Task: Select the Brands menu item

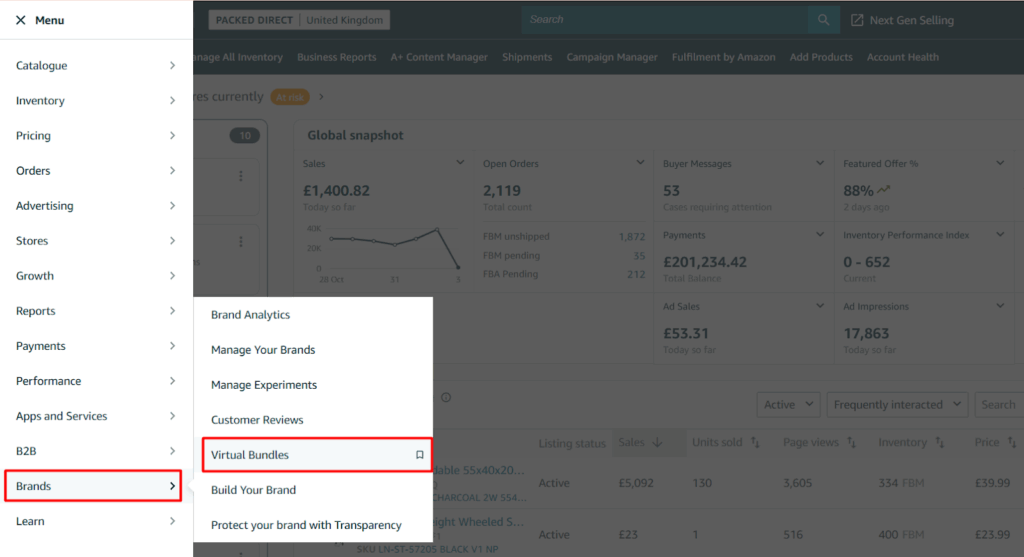Action: (92, 486)
